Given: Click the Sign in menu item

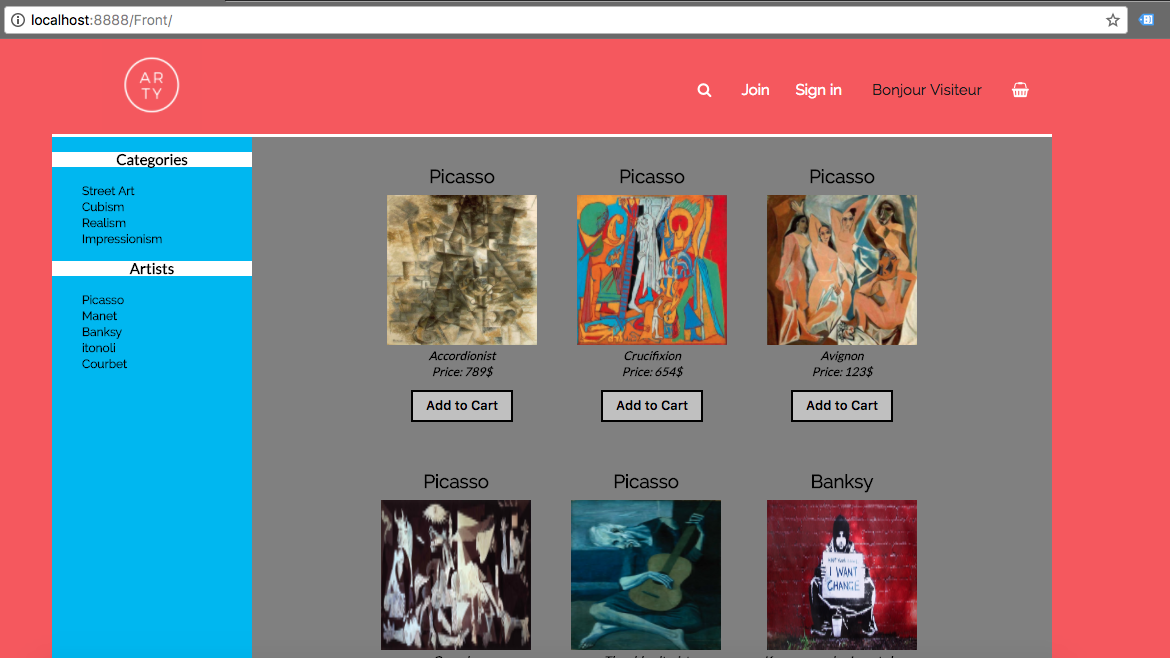Looking at the screenshot, I should point(818,90).
